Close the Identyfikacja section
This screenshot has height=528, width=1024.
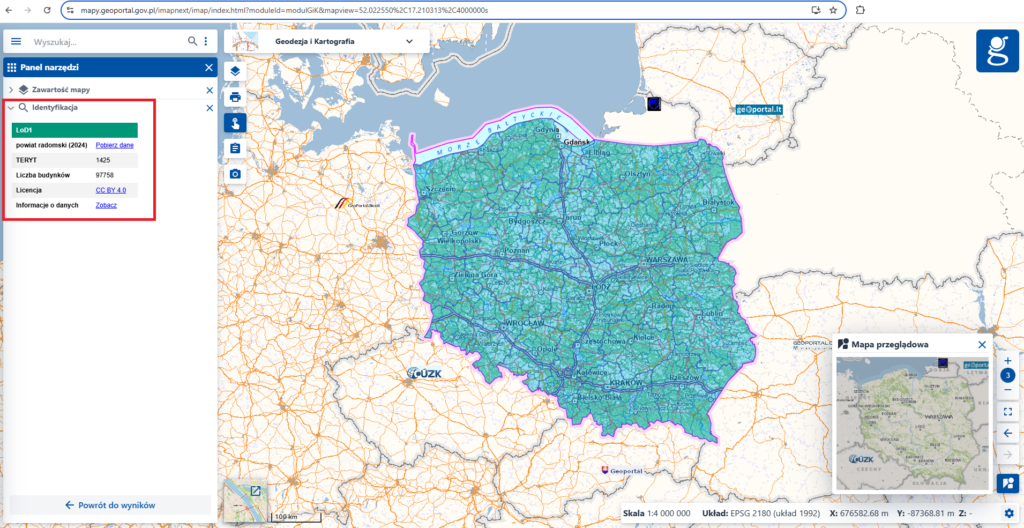click(x=210, y=108)
